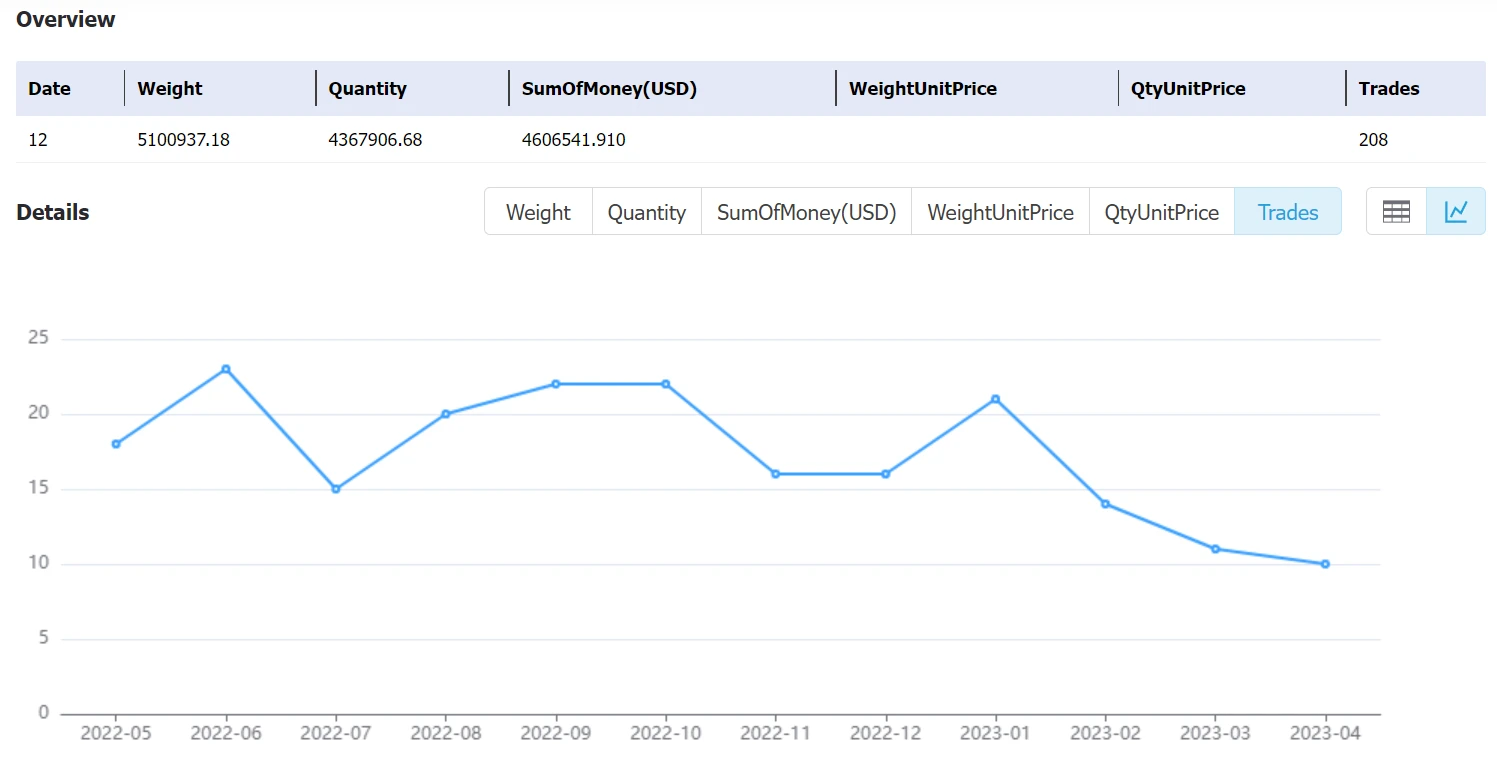Select the Weight tab

(x=538, y=212)
